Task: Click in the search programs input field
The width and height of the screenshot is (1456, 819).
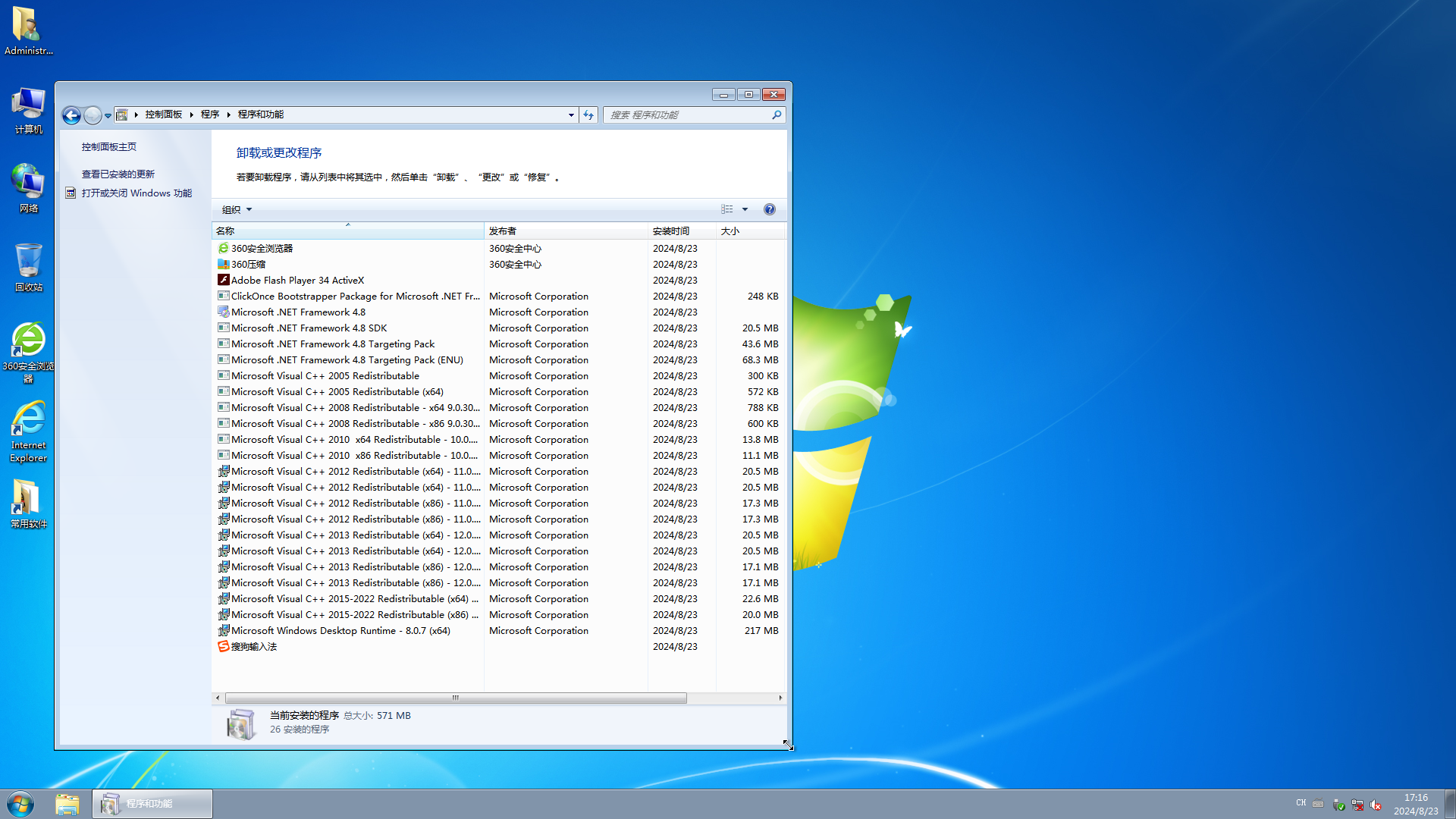Action: [x=687, y=115]
